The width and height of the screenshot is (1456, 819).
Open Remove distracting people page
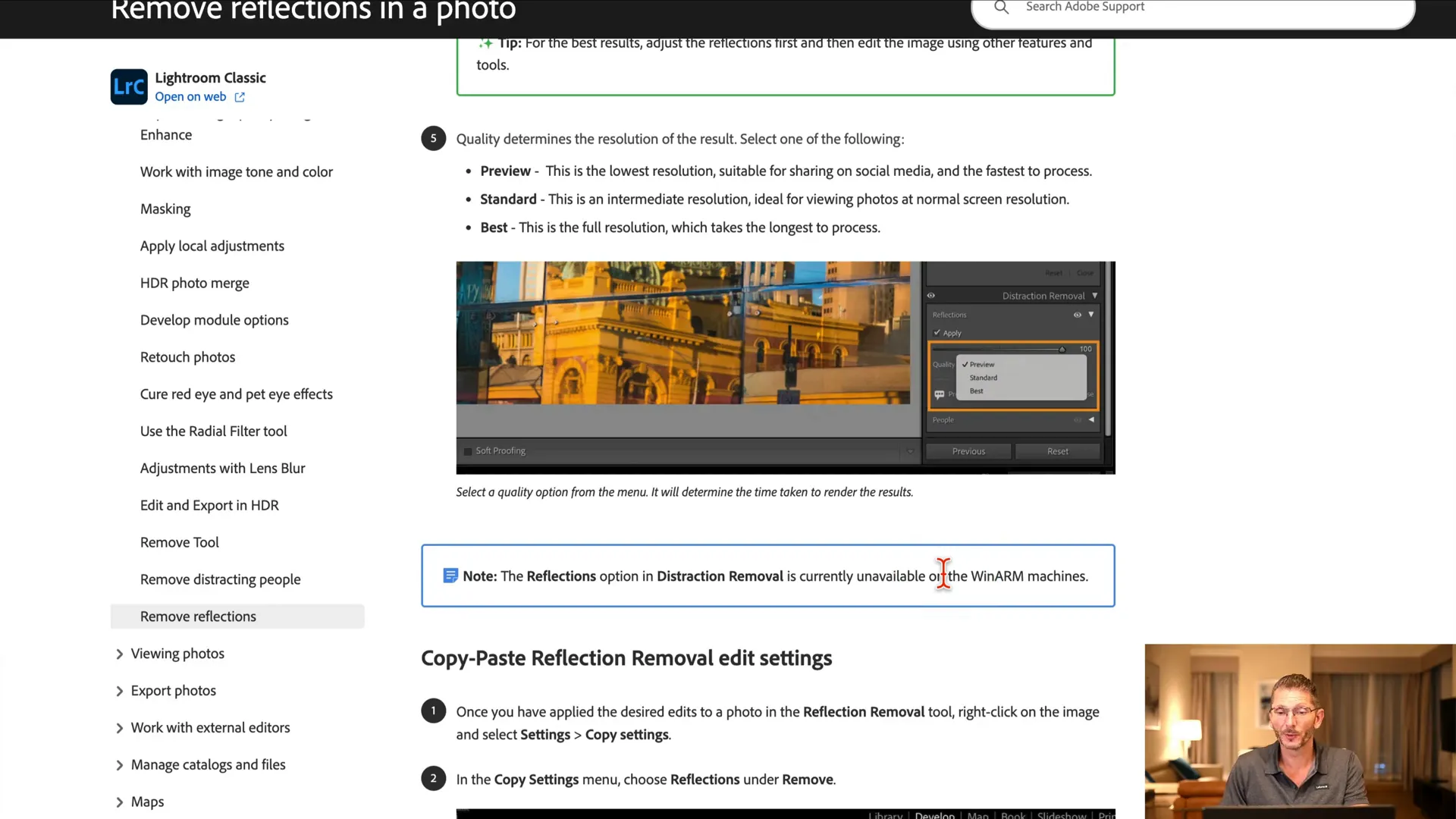tap(221, 580)
